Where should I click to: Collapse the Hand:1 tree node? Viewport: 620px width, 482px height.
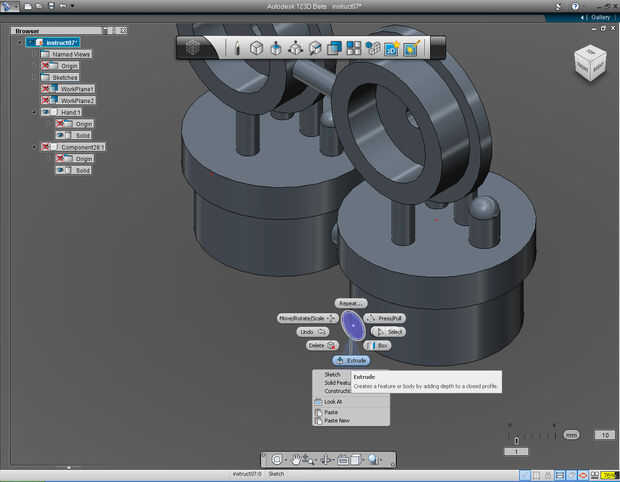(x=34, y=112)
